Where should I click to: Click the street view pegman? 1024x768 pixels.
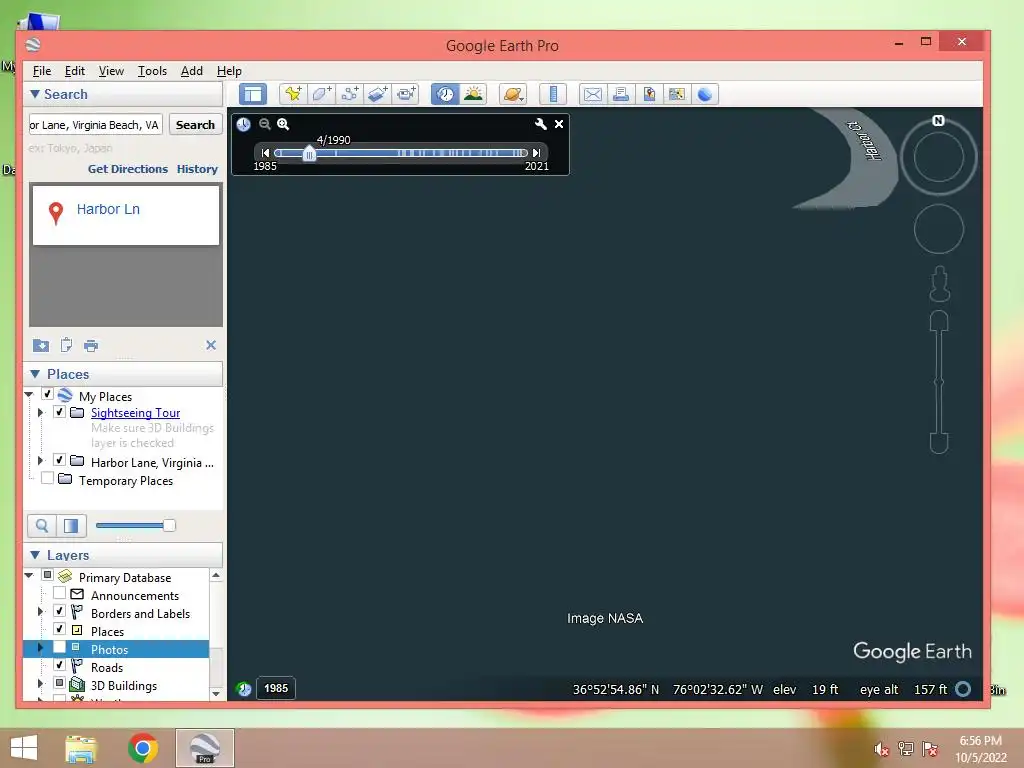coord(939,284)
